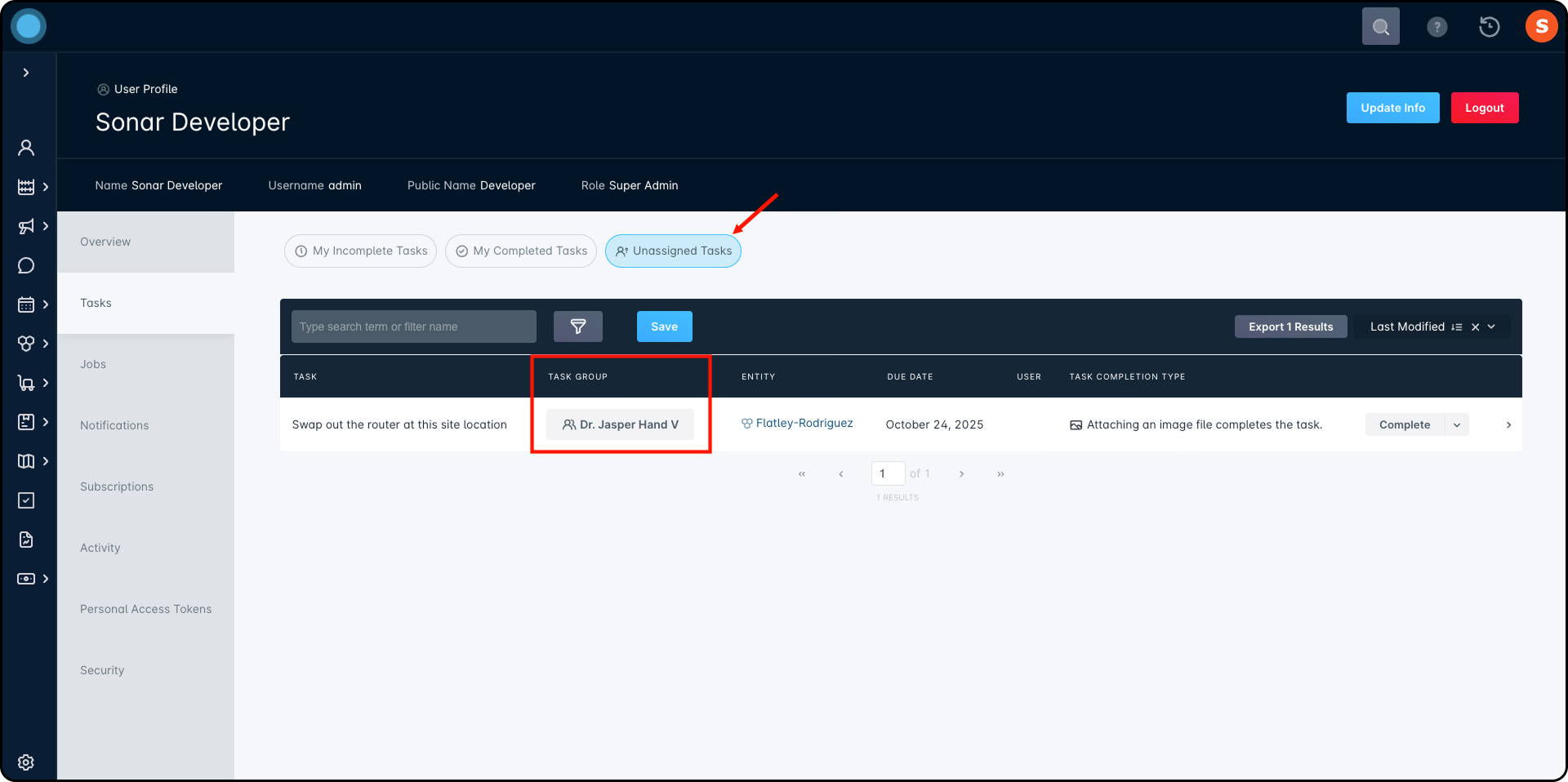This screenshot has width=1568, height=782.
Task: Click the orange S user avatar
Action: click(1542, 26)
